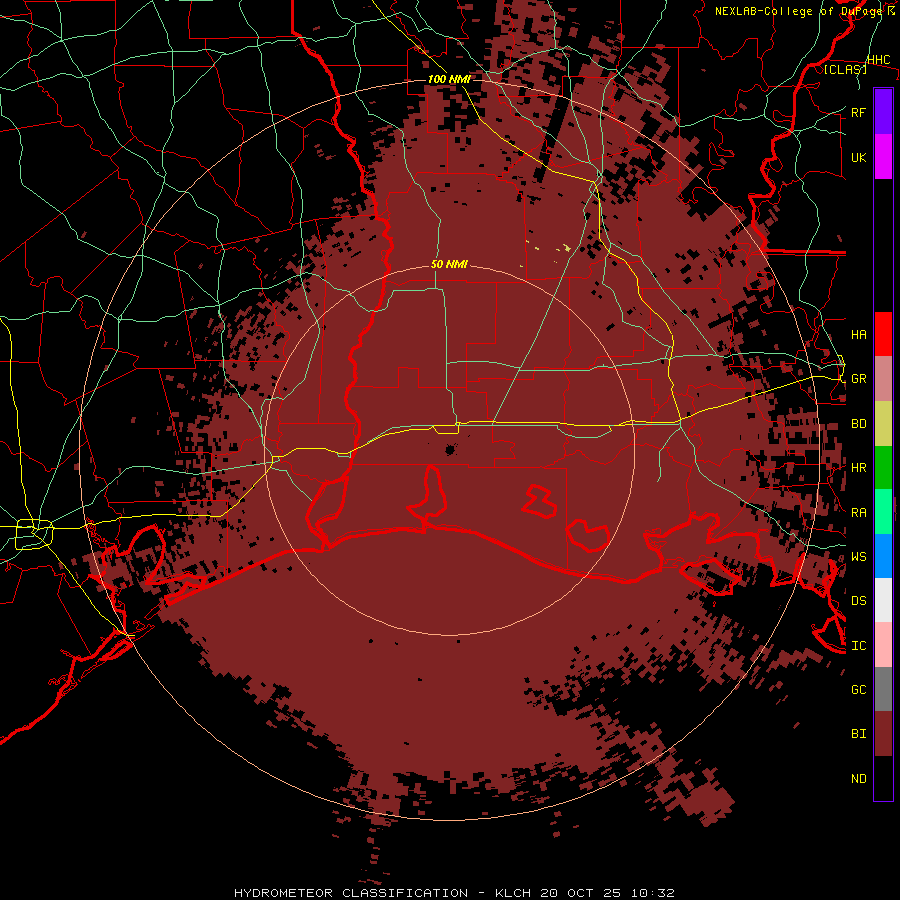This screenshot has width=900, height=900.
Task: Click the Hydrometeor Classification KLCH caption
Action: [x=455, y=893]
